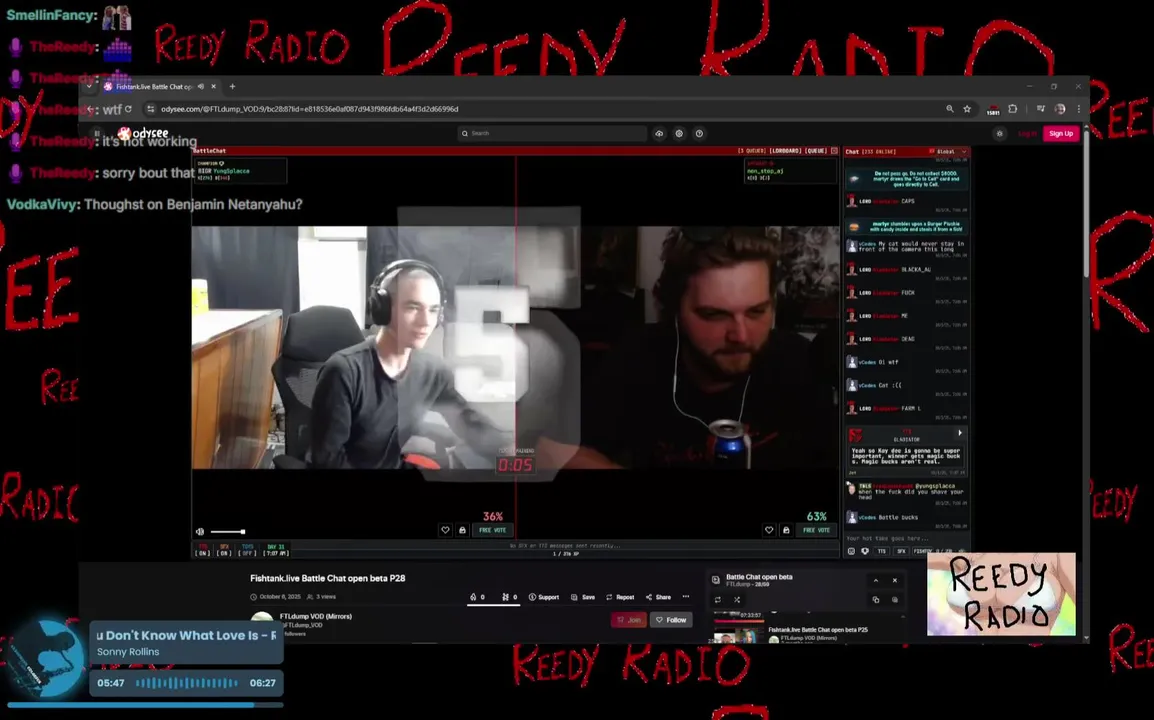The height and width of the screenshot is (720, 1154).
Task: Collapse the Battle Chat open beta playlist
Action: coord(876,580)
